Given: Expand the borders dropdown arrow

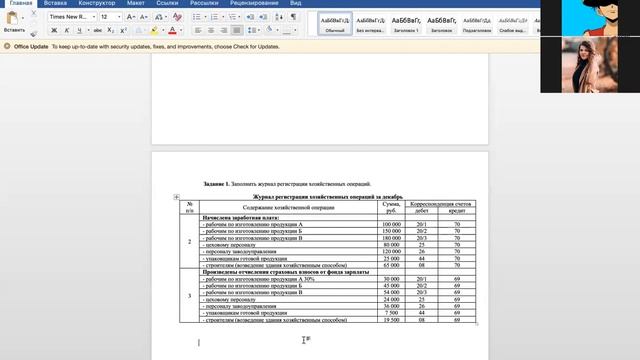Looking at the screenshot, I should (295, 30).
